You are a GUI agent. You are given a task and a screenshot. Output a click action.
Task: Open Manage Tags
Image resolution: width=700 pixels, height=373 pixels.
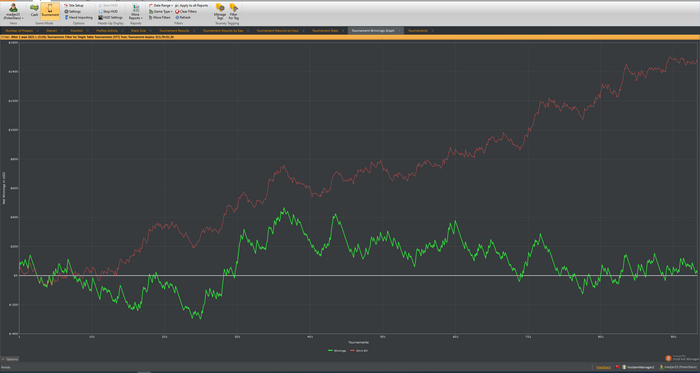[220, 12]
